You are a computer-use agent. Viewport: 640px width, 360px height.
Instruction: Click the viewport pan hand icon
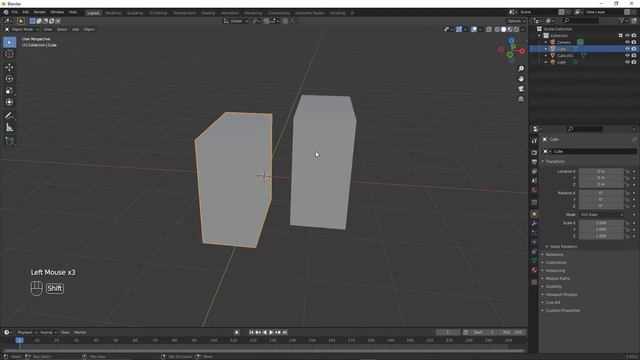[521, 79]
